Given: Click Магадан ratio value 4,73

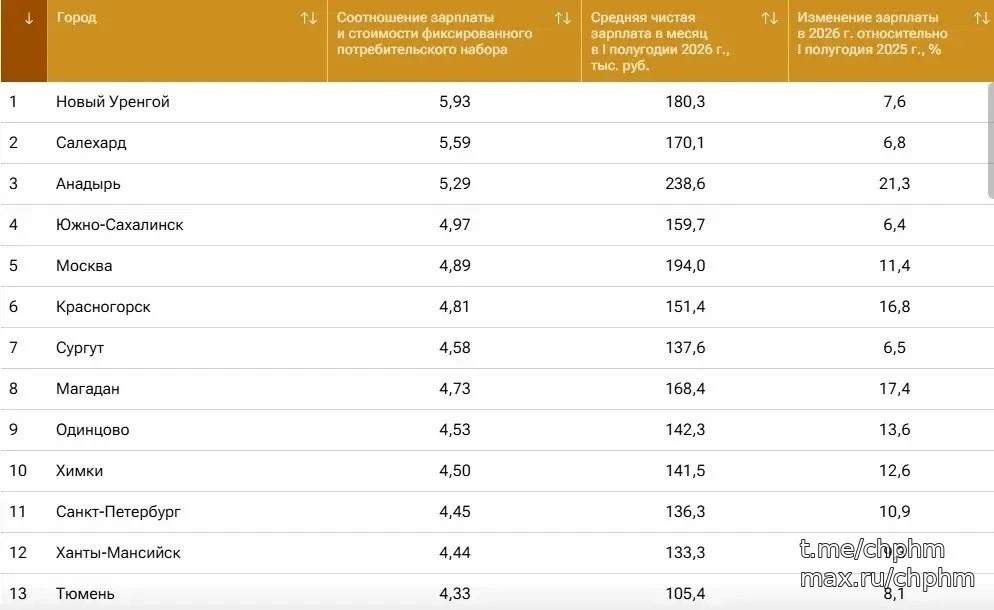Looking at the screenshot, I should point(455,389).
